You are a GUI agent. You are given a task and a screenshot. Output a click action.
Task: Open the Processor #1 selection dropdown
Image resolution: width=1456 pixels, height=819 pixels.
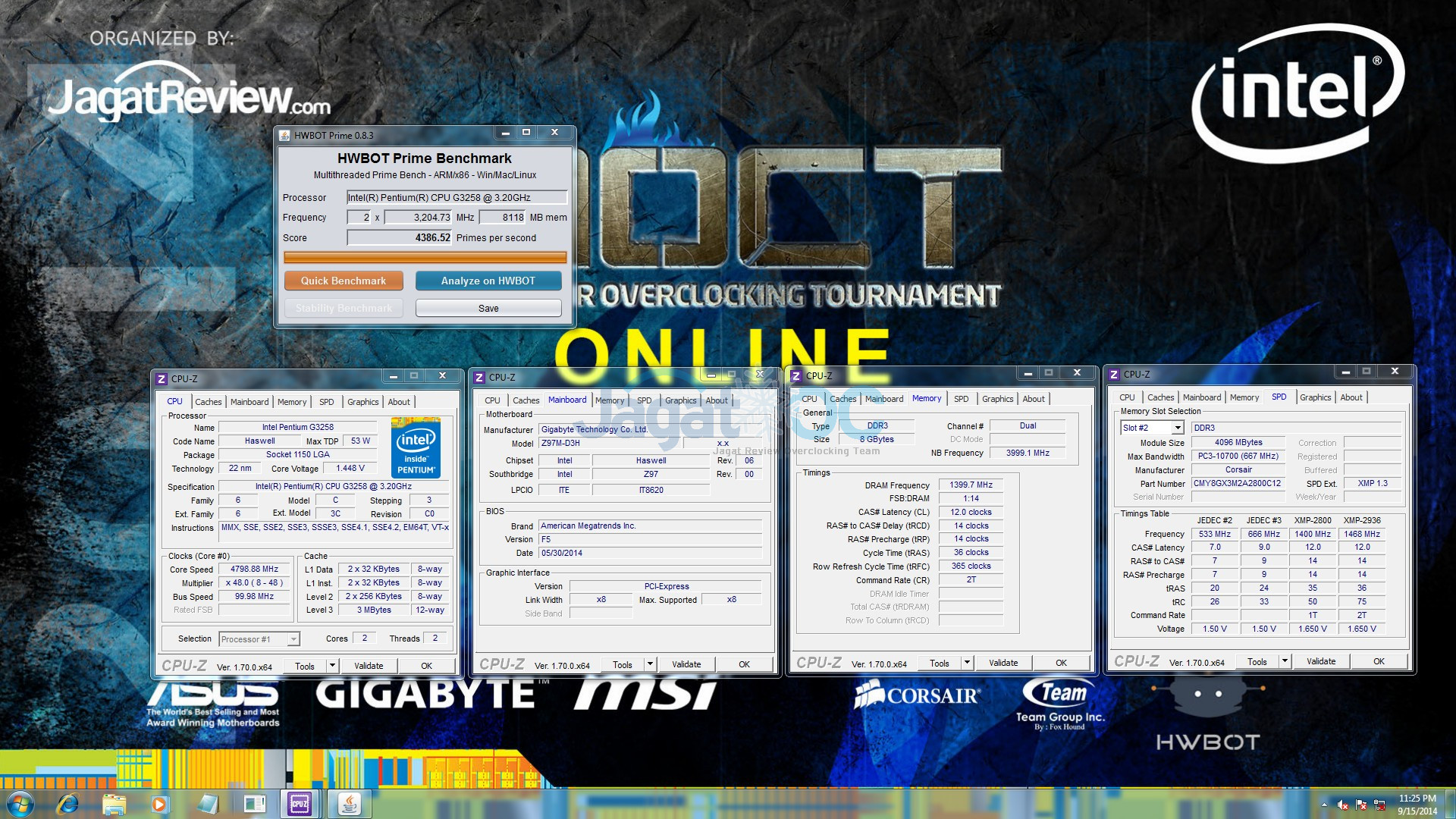(x=293, y=639)
